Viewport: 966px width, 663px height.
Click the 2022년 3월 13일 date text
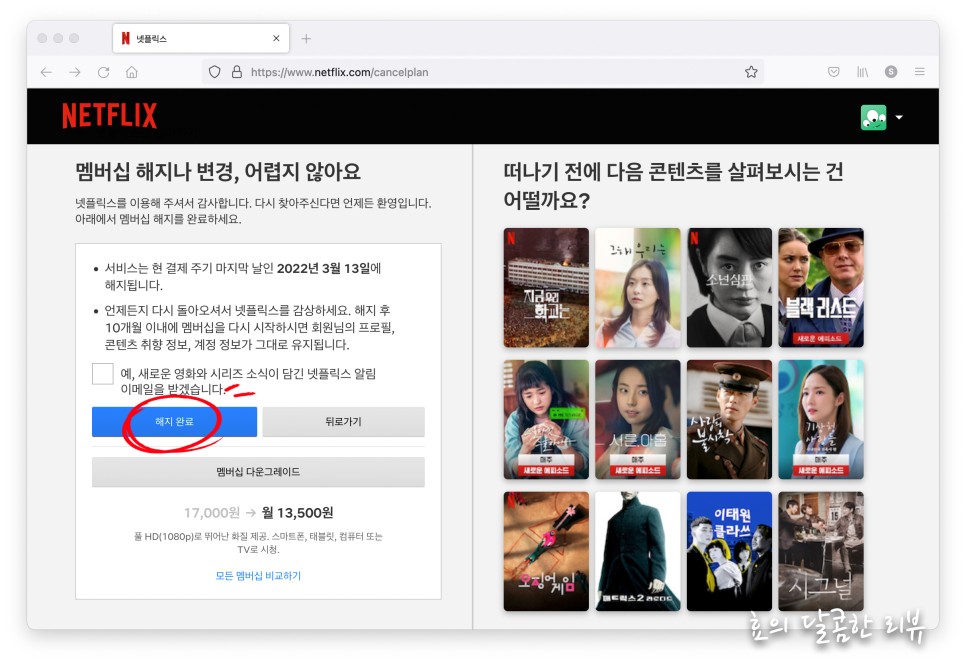(x=323, y=268)
